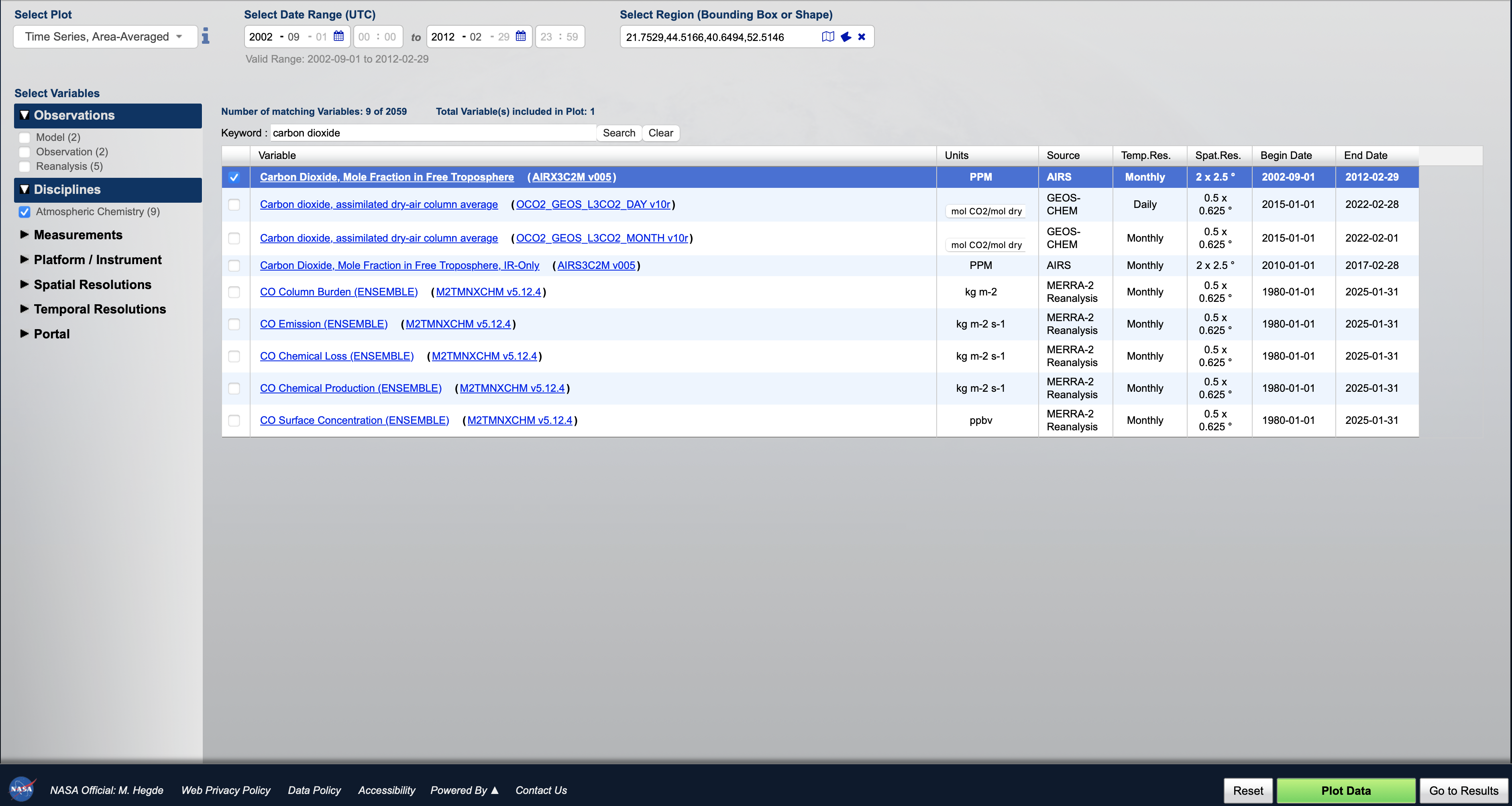Open Carbon Dioxide Mole Fraction in Free Troposphere link

[387, 177]
